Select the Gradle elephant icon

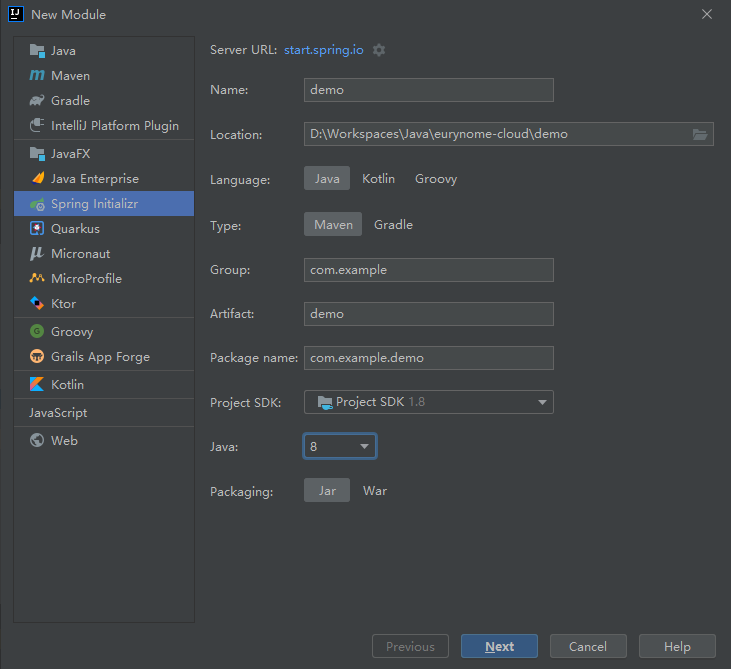point(37,101)
